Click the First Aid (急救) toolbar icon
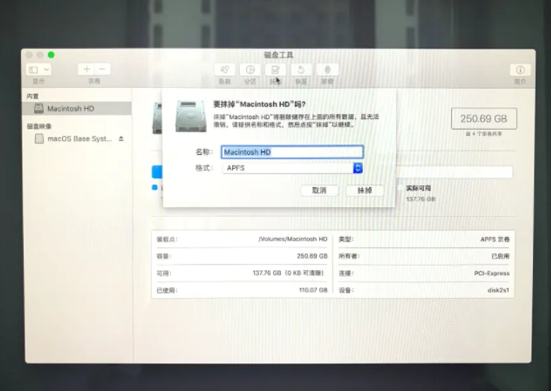Image resolution: width=551 pixels, height=391 pixels. coord(225,70)
